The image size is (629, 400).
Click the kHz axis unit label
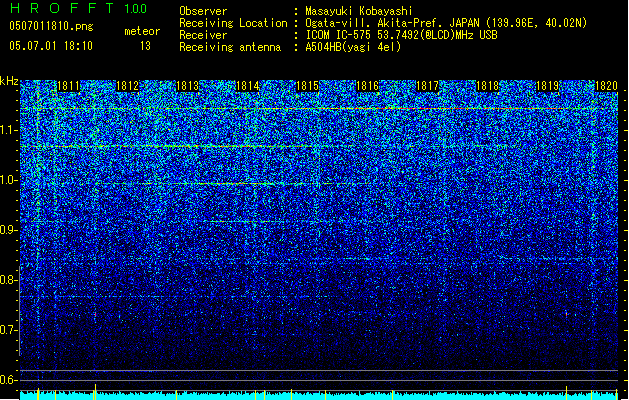[9, 81]
